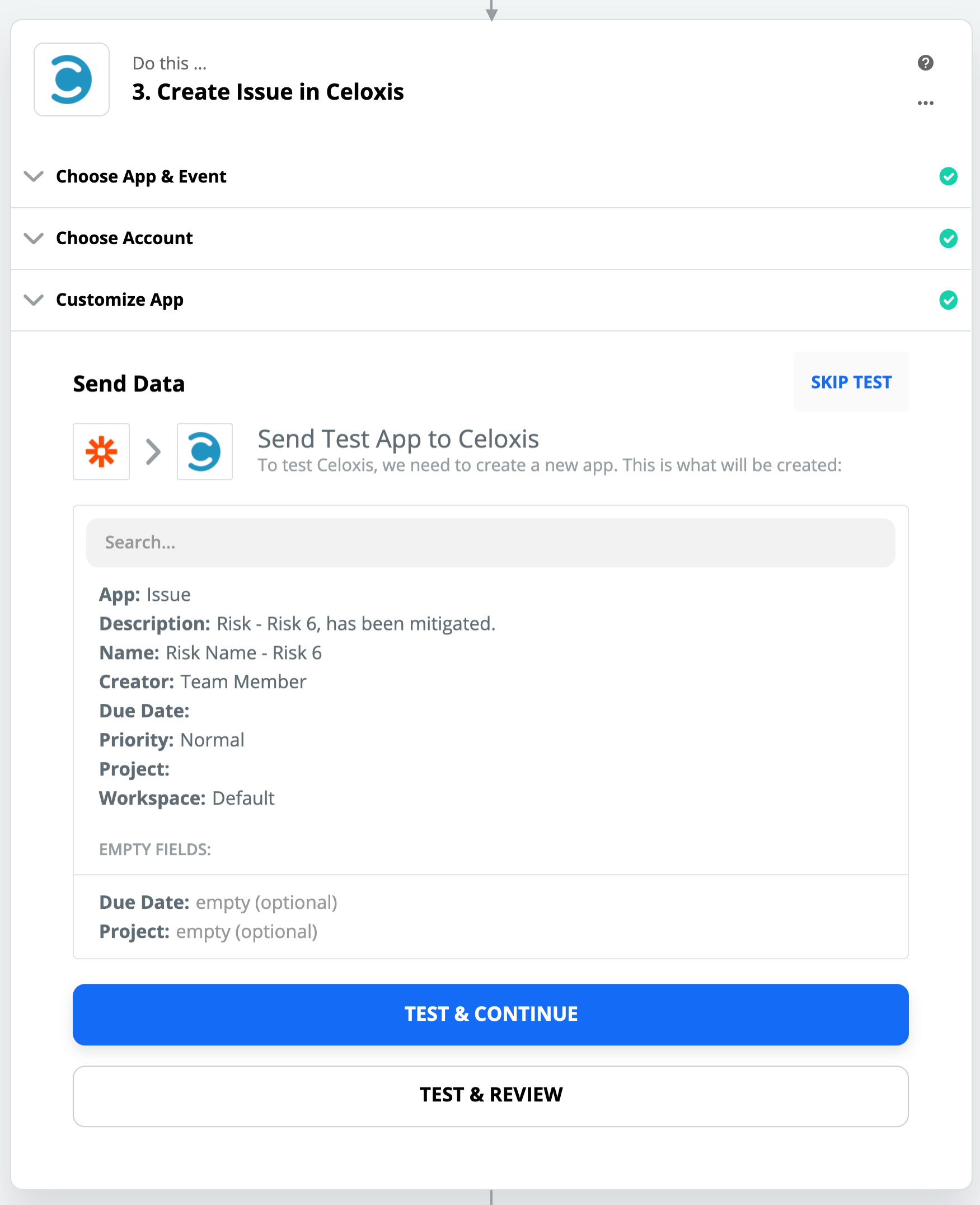Screen dimensions: 980x1205
Task: Open the Customize App section title
Action: (x=120, y=300)
